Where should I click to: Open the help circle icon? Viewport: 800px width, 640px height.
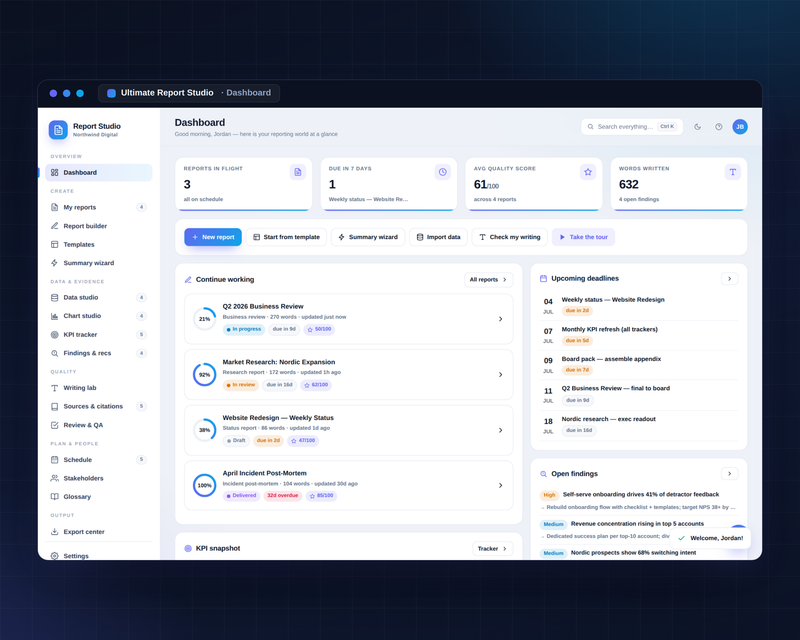718,127
